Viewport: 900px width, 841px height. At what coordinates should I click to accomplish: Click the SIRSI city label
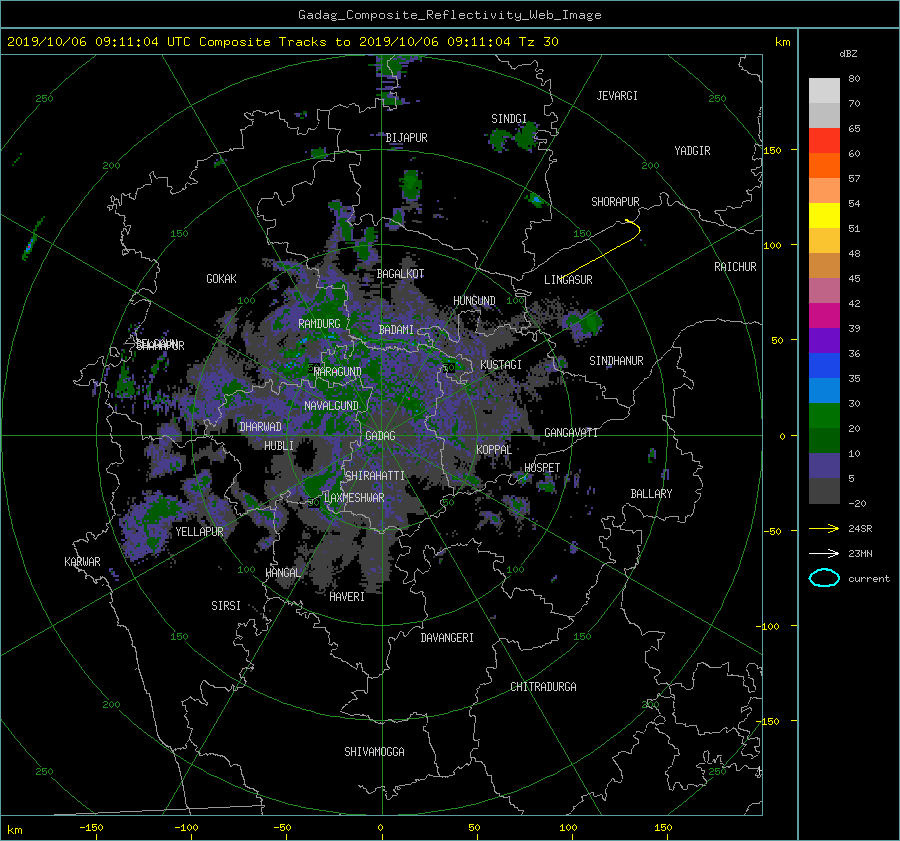pos(226,606)
